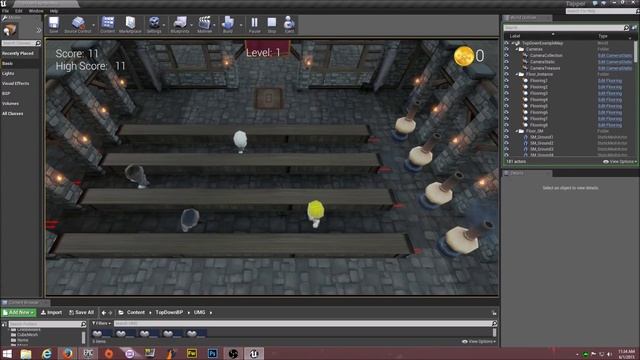Screen dimensions: 640x360
Task: Toggle visibility of CameraTreasure actor
Action: [x=507, y=68]
